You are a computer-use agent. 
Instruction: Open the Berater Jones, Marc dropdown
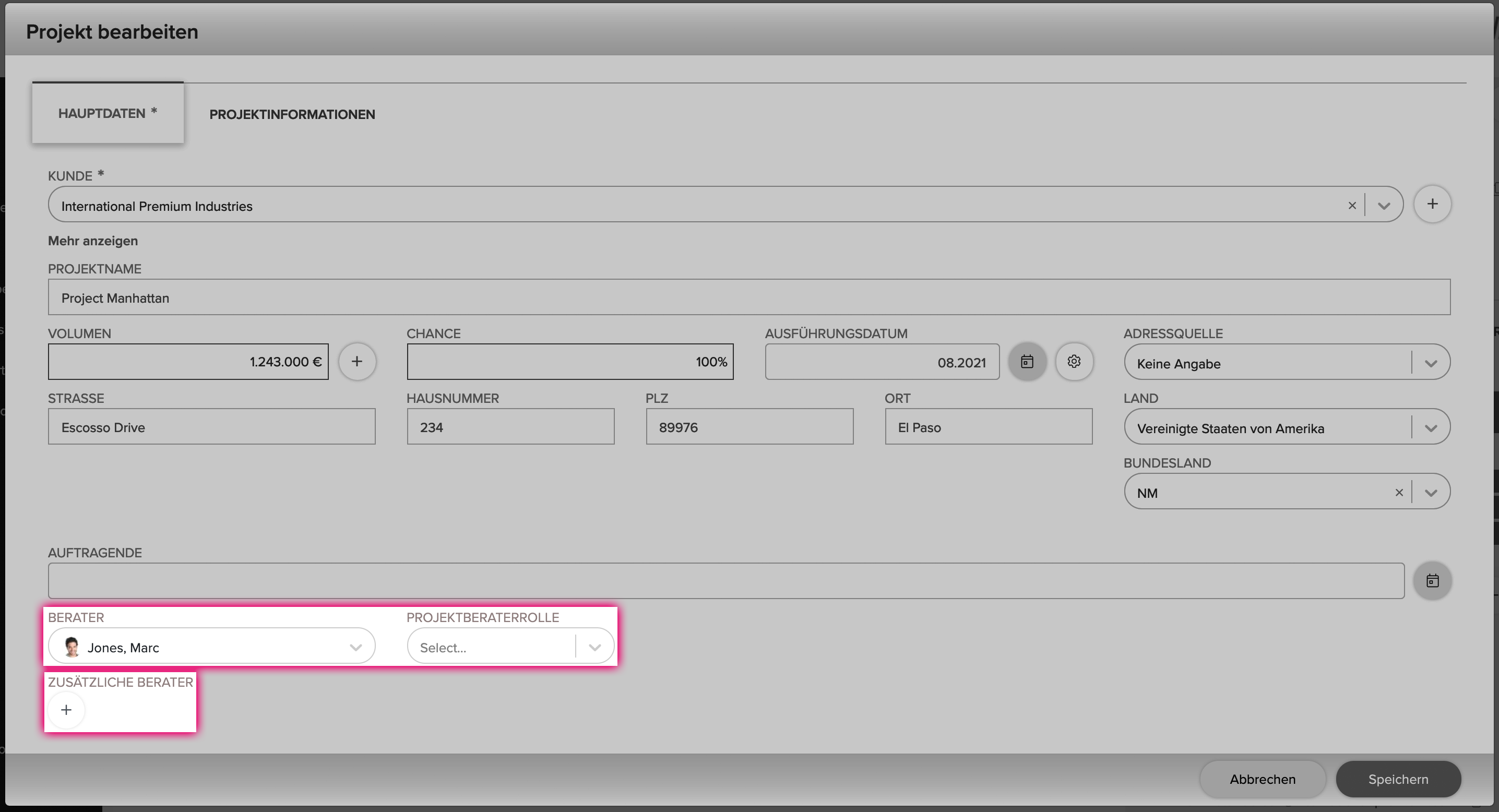212,646
